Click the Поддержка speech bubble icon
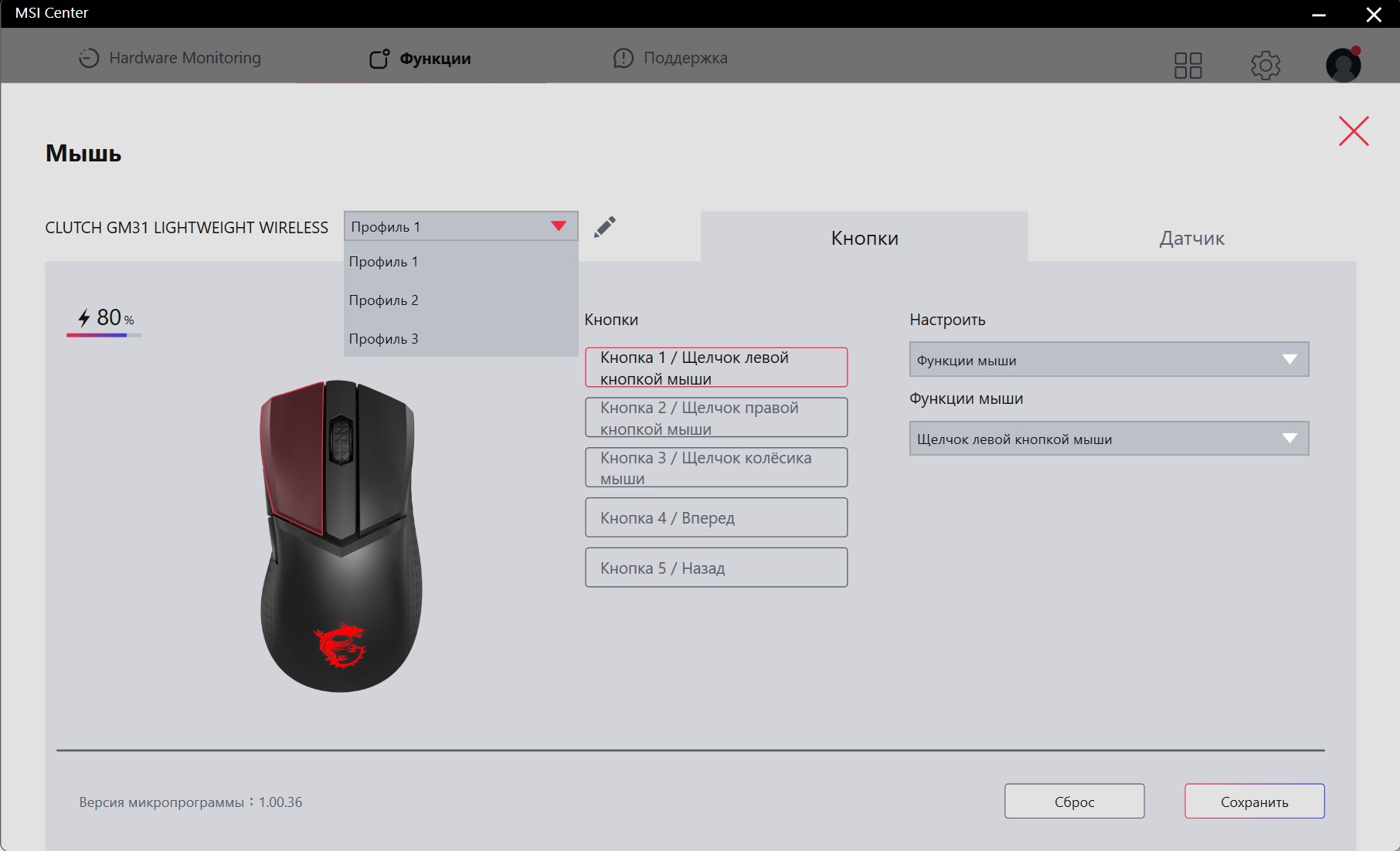 pos(623,58)
